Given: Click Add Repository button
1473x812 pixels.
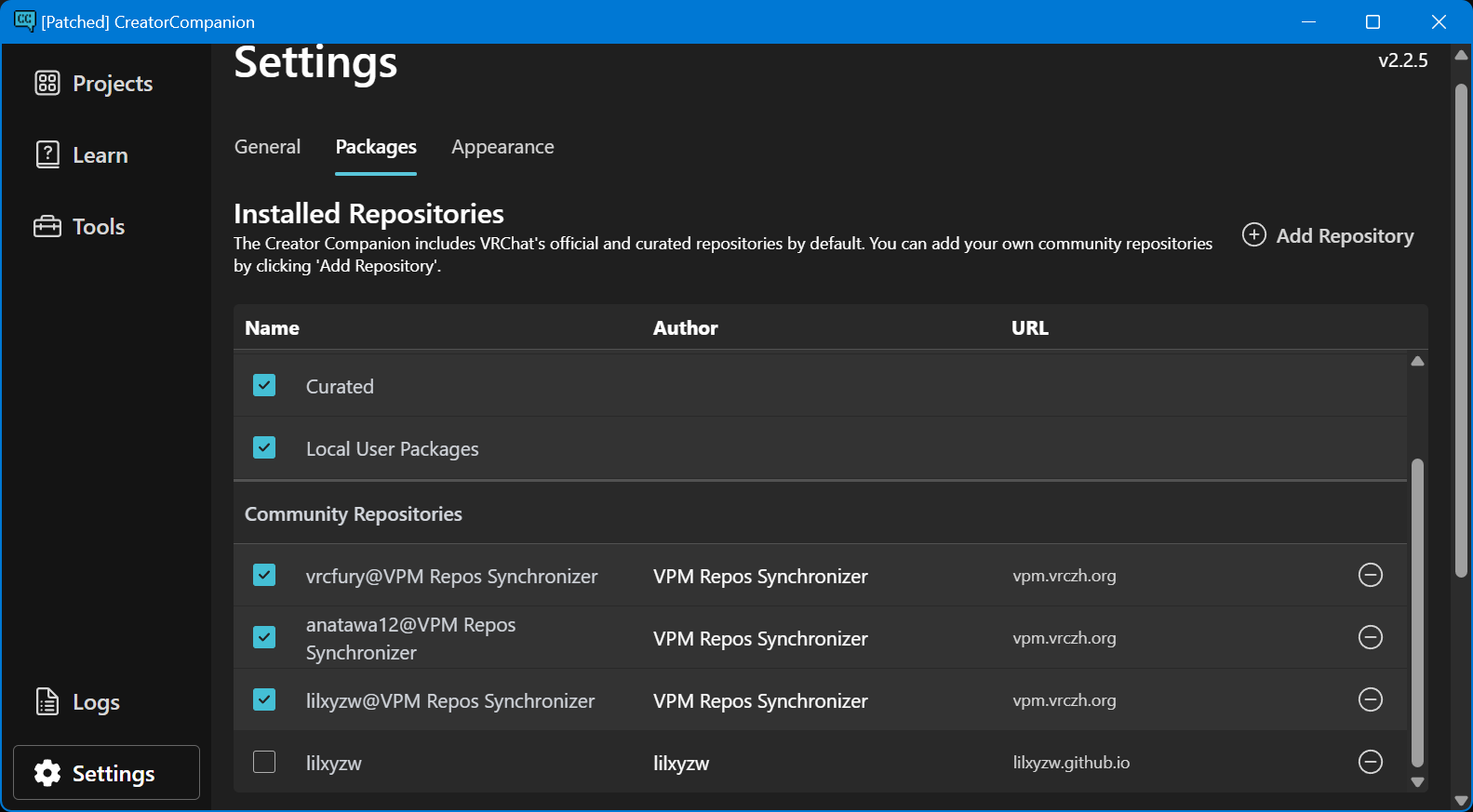Looking at the screenshot, I should click(x=1328, y=235).
